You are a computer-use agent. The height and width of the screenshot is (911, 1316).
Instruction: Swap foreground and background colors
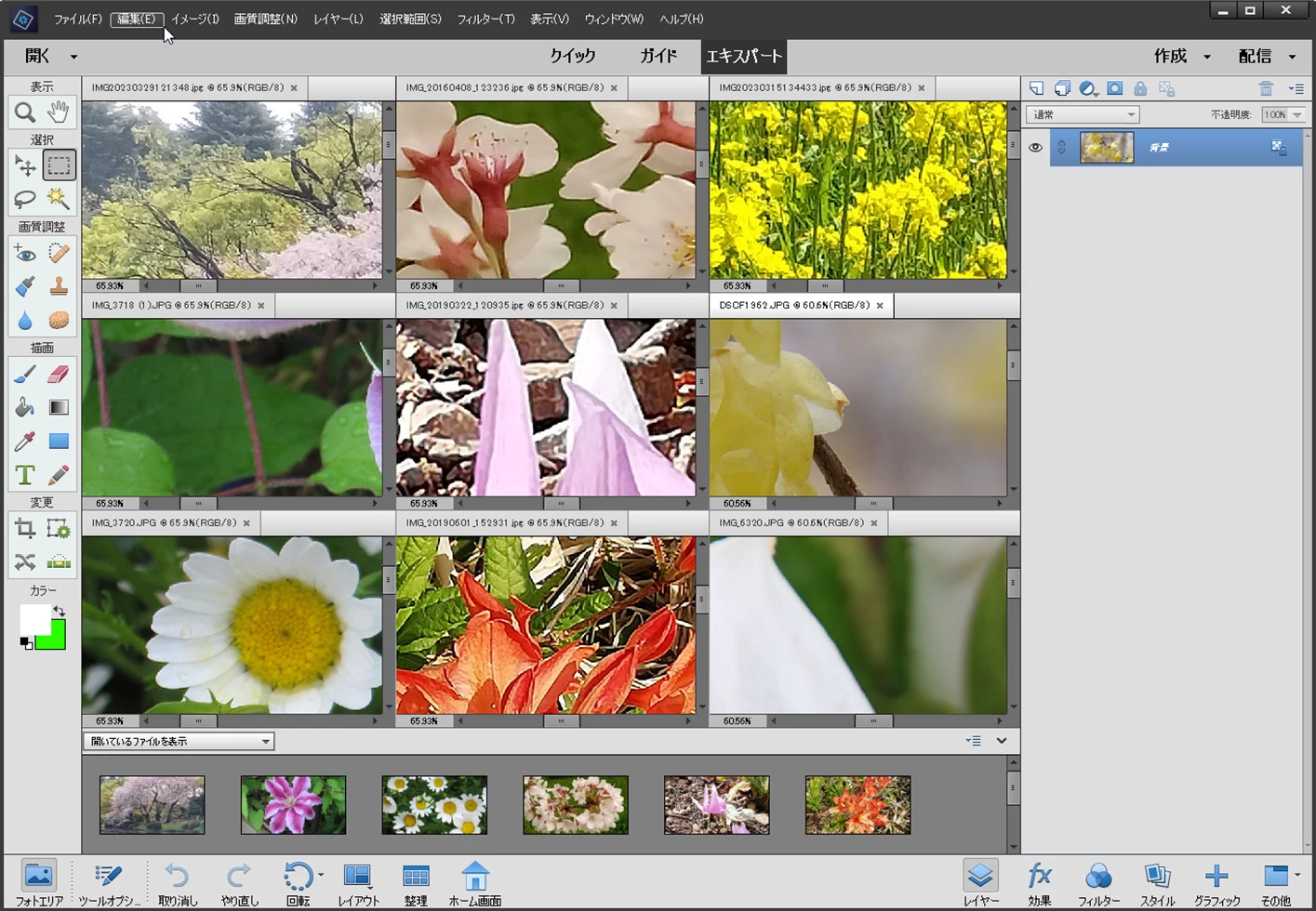click(60, 612)
